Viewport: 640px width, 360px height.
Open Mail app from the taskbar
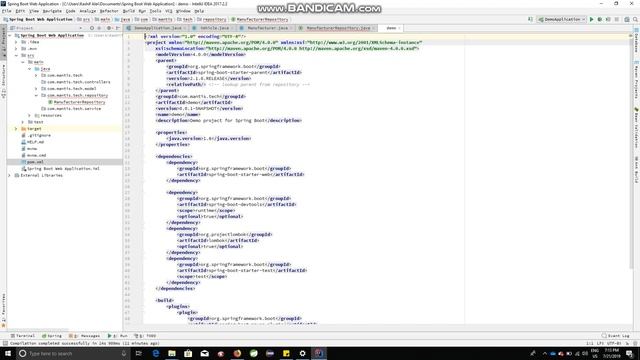point(204,353)
